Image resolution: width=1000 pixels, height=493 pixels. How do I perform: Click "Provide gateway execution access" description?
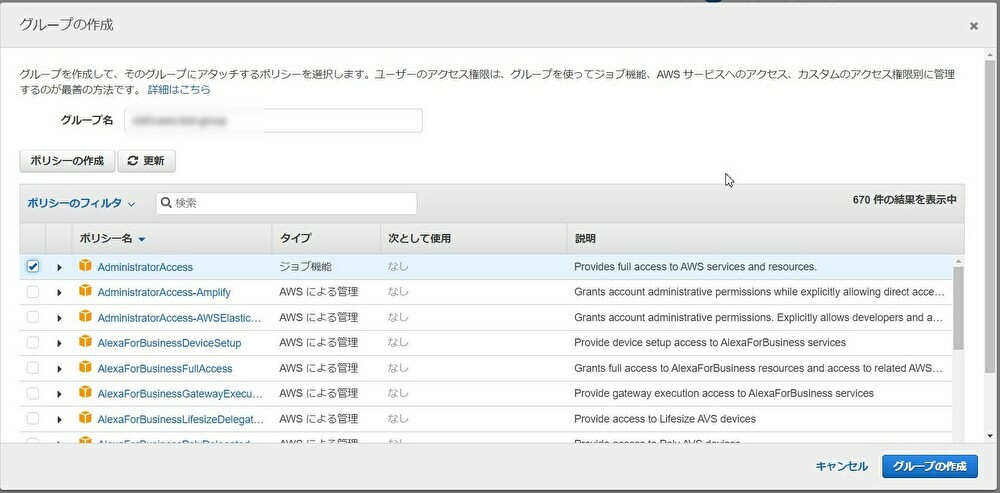point(724,393)
